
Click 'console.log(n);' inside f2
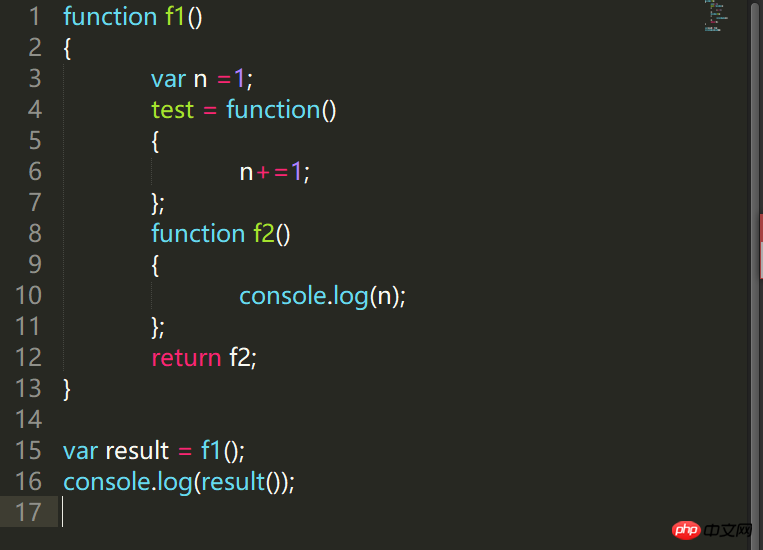pos(322,296)
